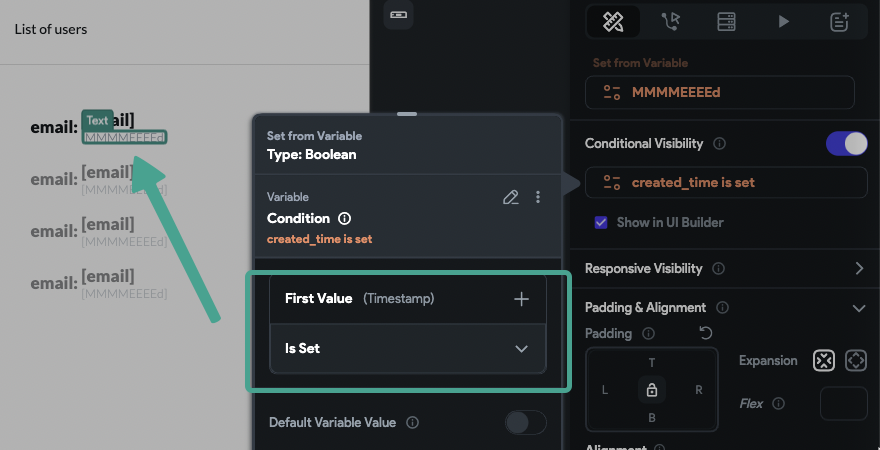This screenshot has width=880, height=450.
Task: Disable the Conditional Visibility toggle
Action: (846, 144)
